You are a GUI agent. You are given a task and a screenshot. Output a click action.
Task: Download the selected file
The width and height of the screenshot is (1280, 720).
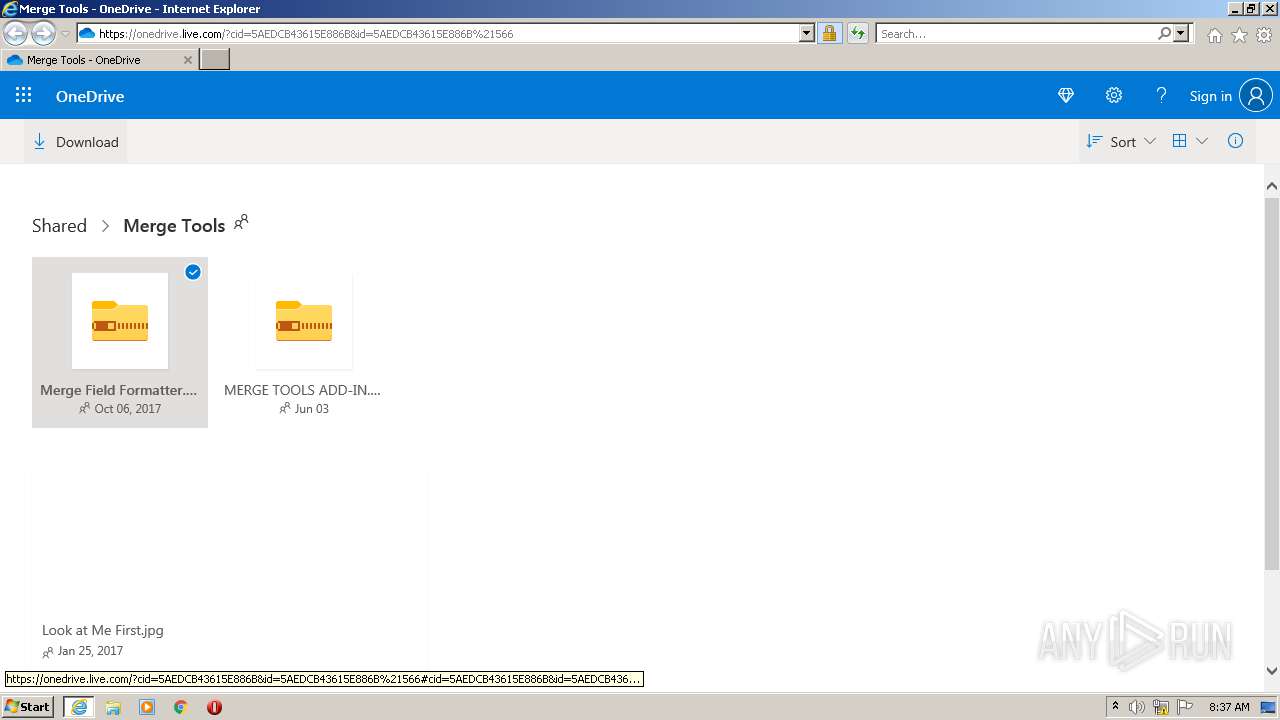click(76, 142)
